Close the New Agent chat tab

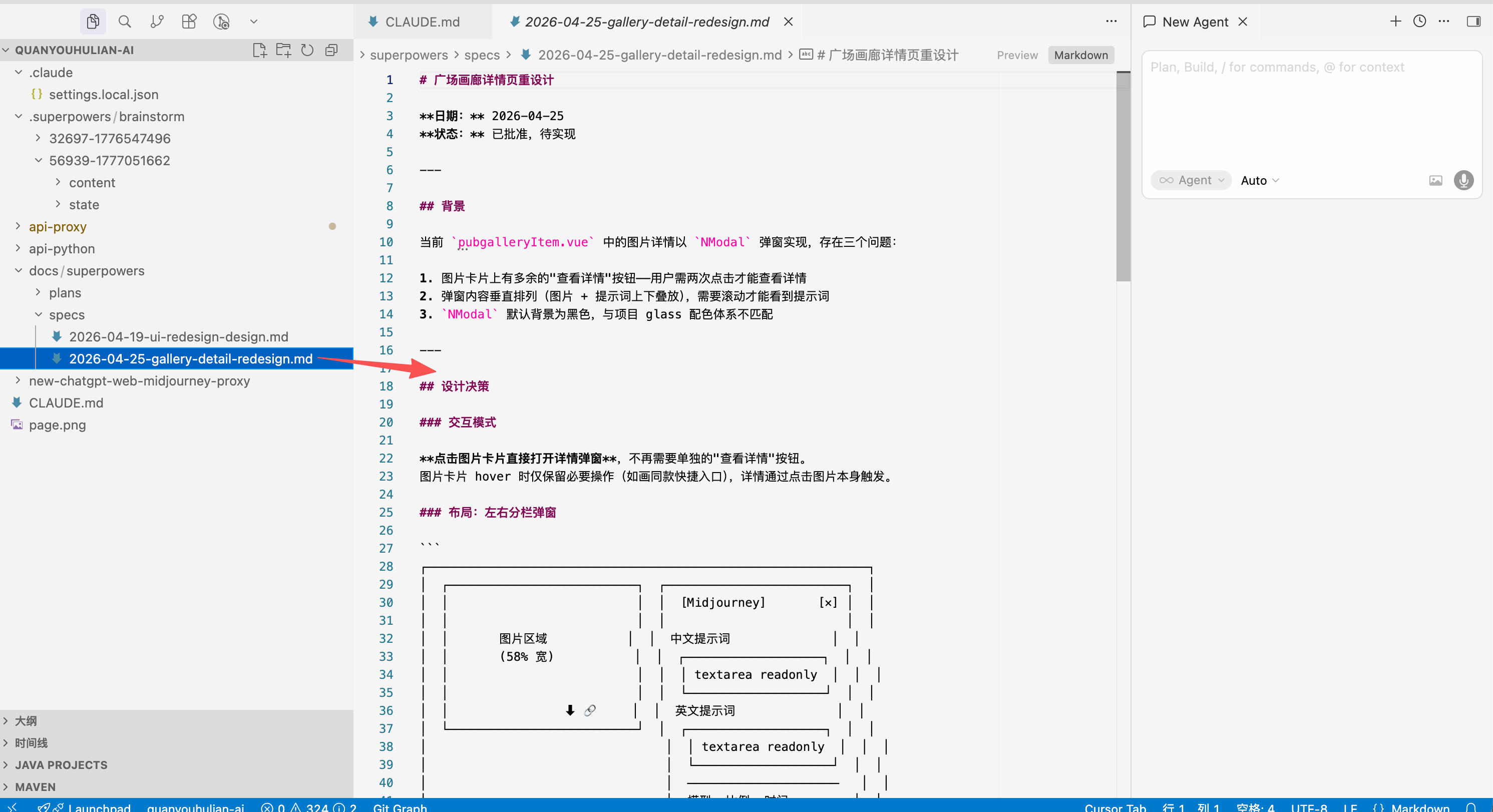pos(1243,22)
